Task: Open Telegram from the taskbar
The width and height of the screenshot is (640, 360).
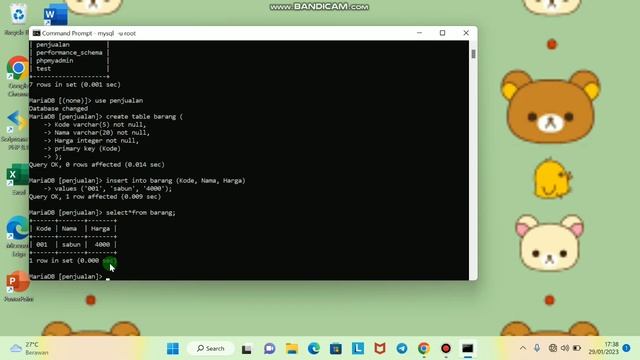Action: coord(402,349)
